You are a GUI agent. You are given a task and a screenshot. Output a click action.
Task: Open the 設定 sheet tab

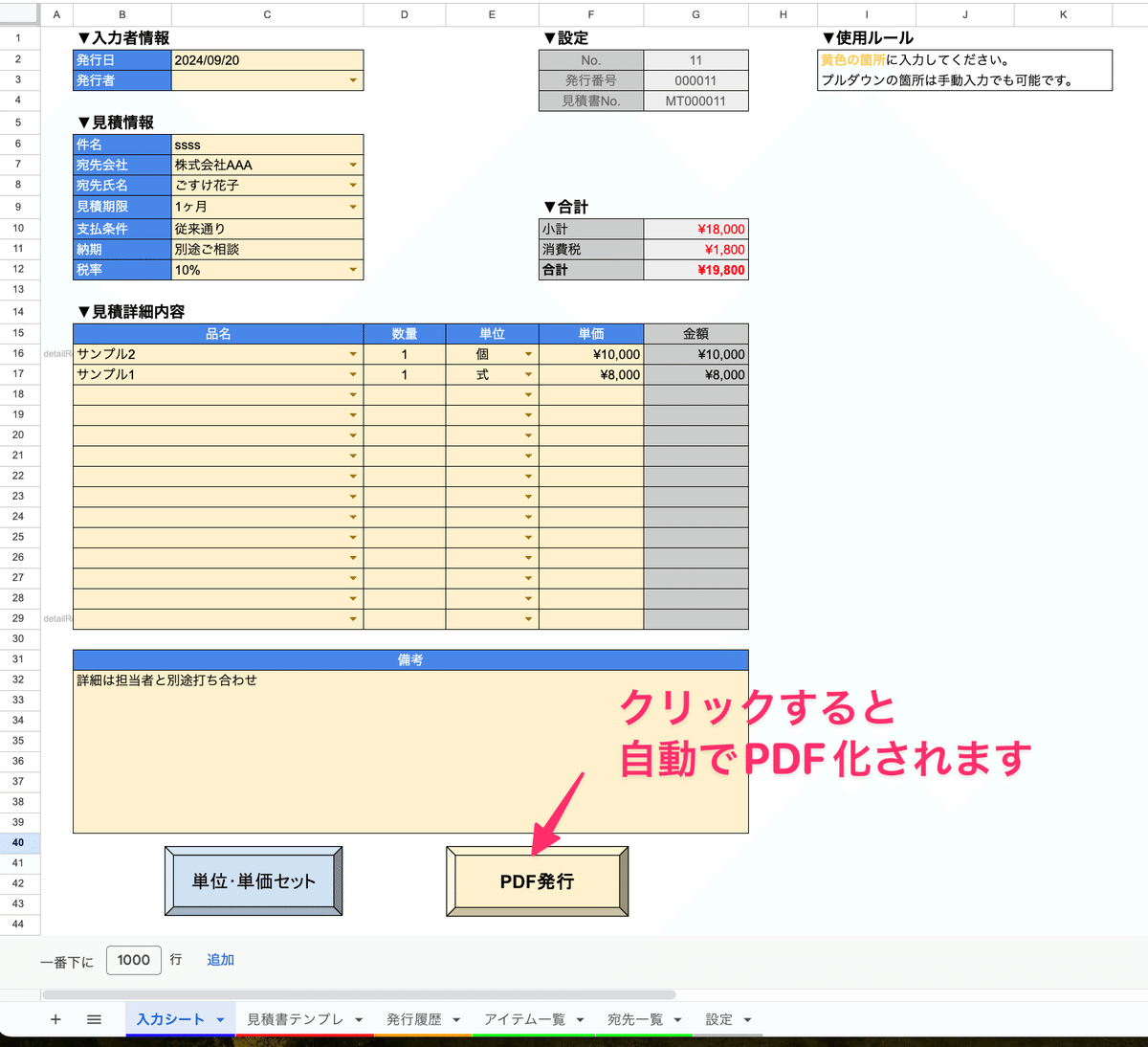pos(719,1019)
